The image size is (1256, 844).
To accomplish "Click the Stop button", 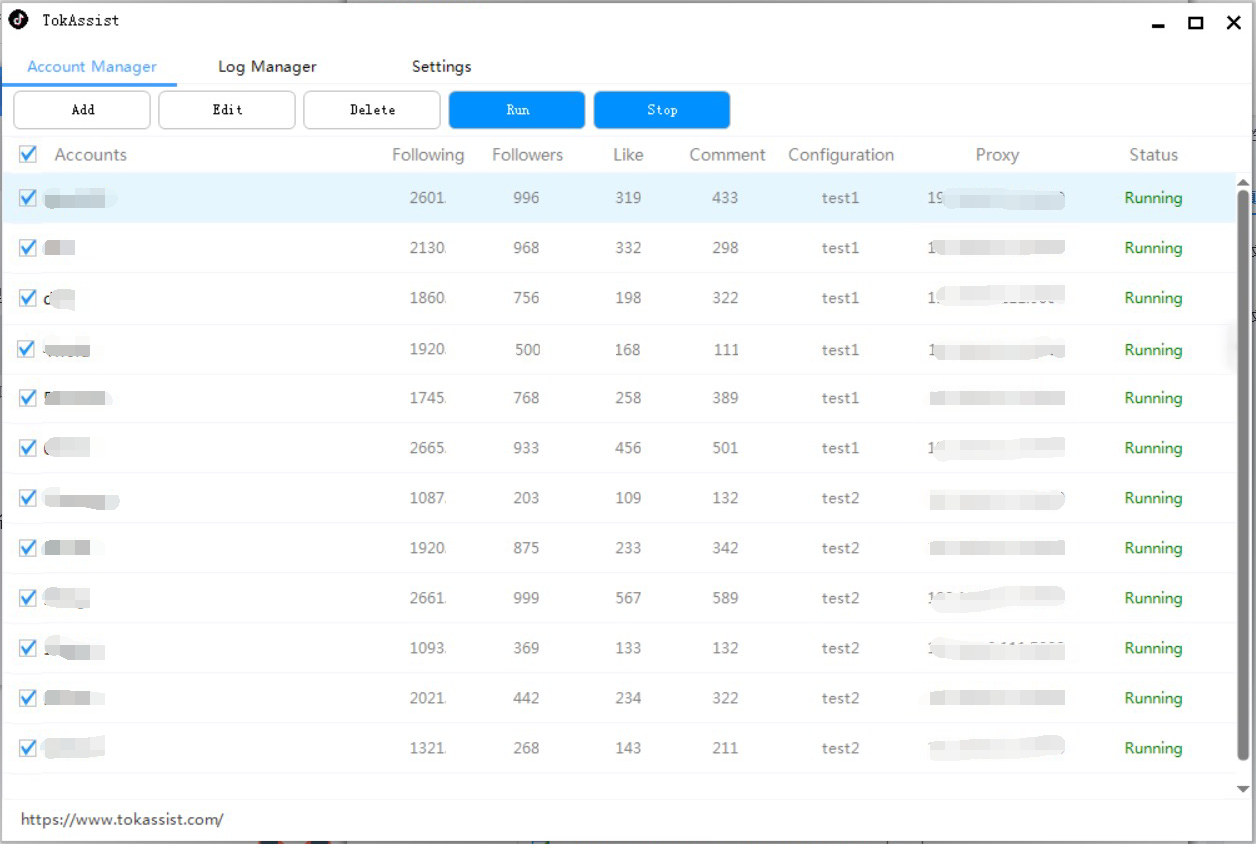I will click(x=662, y=110).
